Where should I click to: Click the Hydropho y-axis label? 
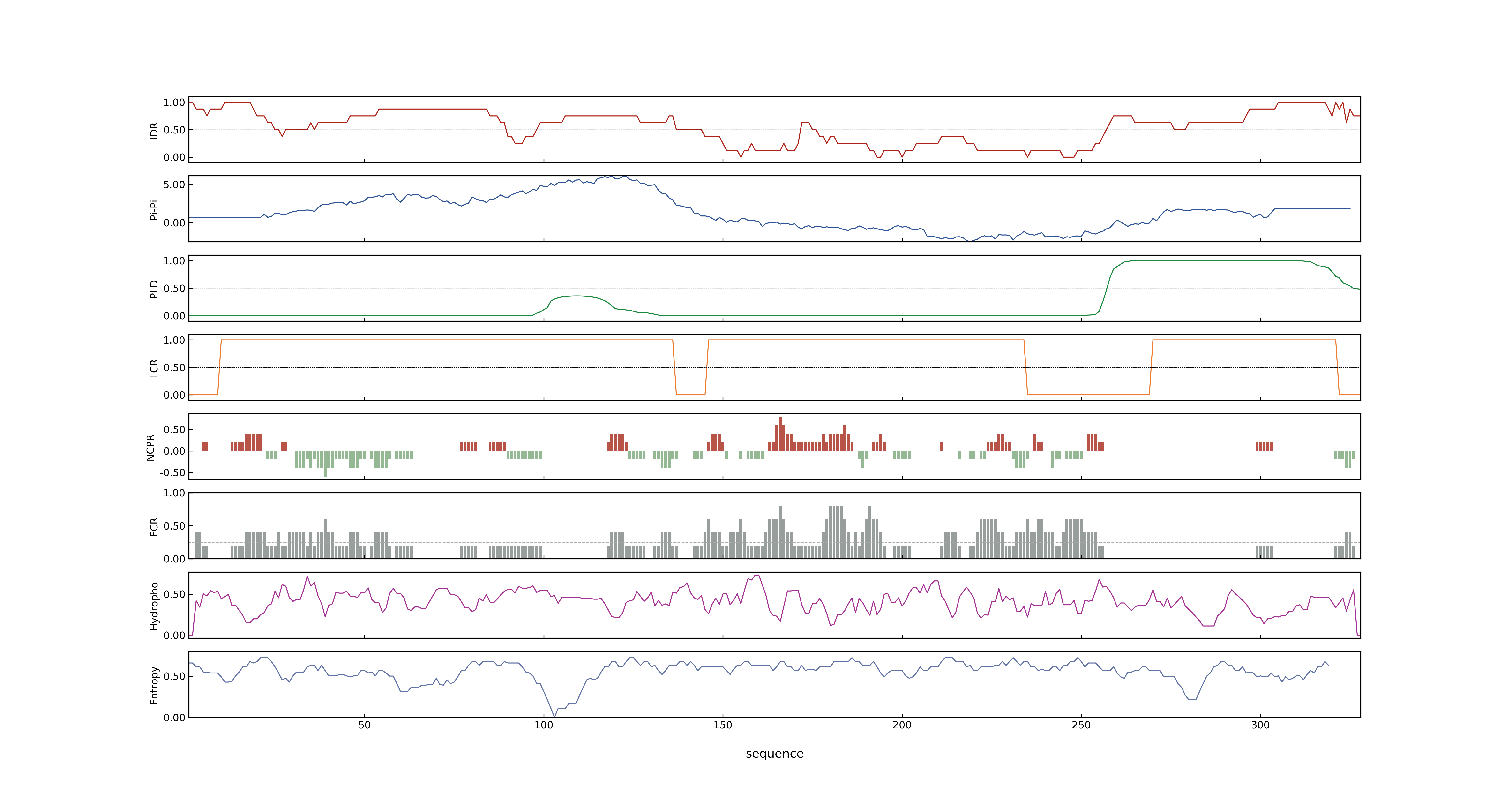coord(154,606)
